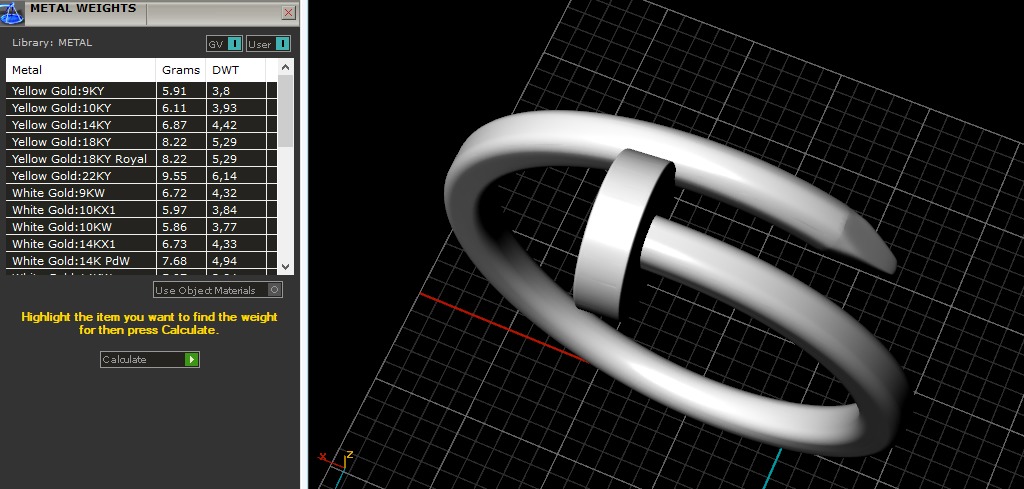Enable Use Object Materials option
1024x489 pixels.
(218, 290)
